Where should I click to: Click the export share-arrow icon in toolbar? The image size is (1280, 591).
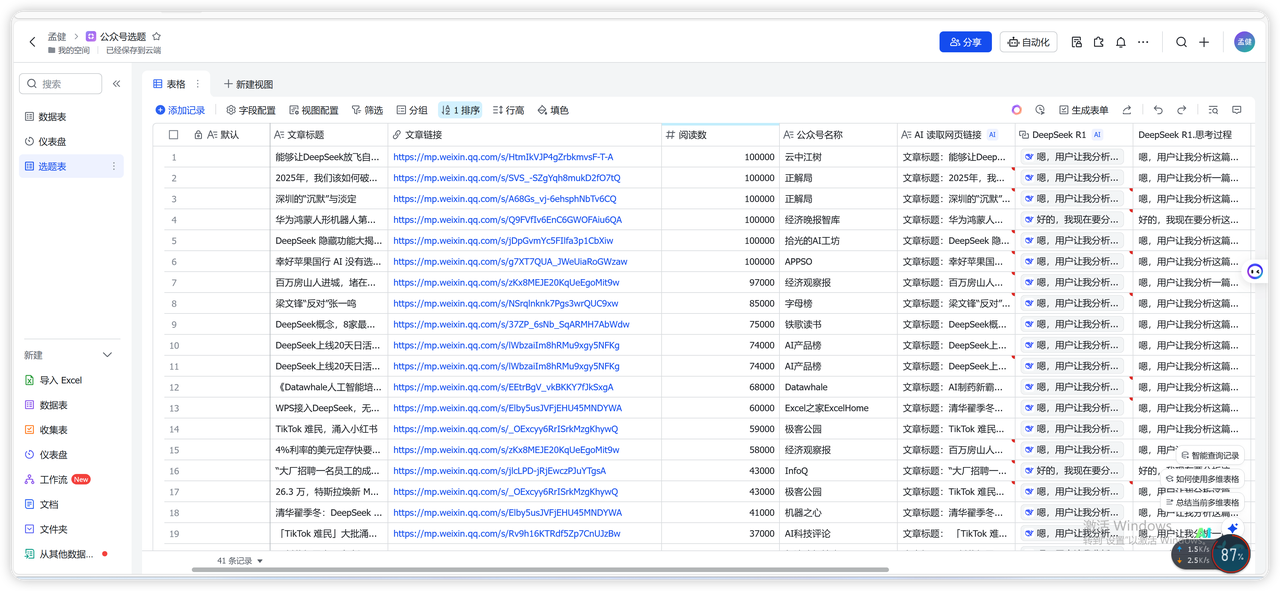pos(1127,110)
